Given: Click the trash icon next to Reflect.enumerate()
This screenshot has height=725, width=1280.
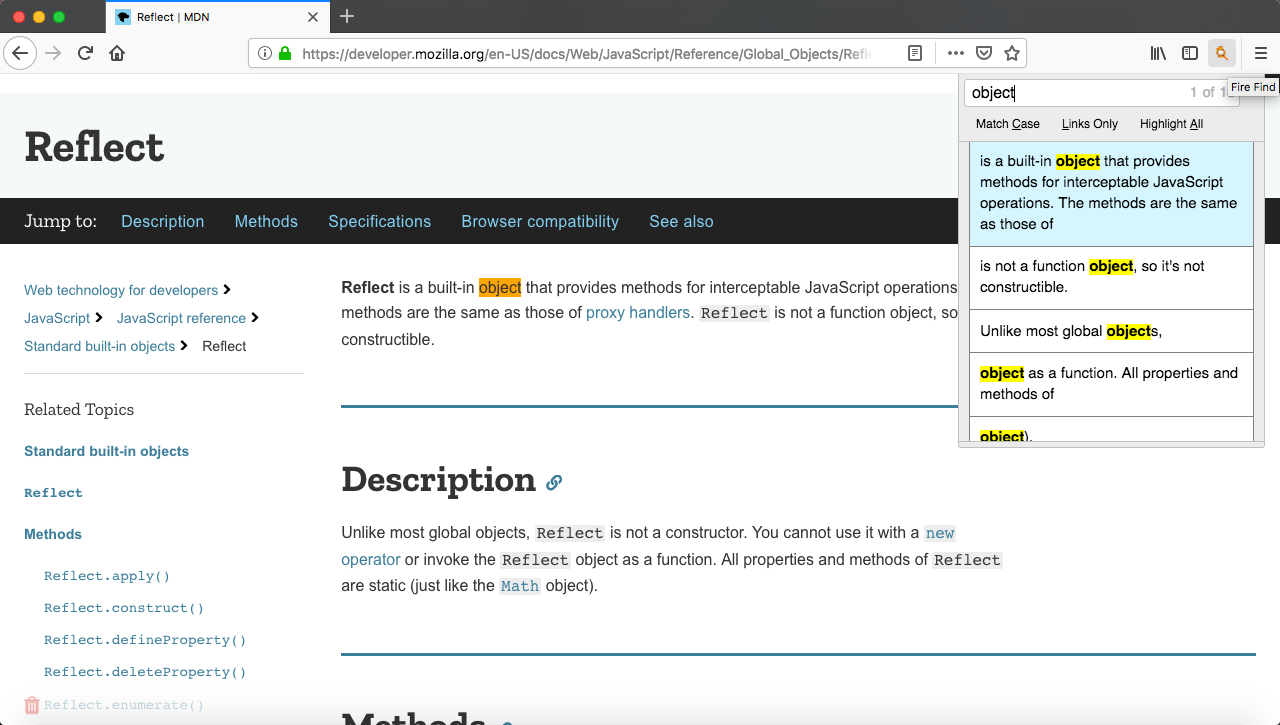Looking at the screenshot, I should click(32, 705).
